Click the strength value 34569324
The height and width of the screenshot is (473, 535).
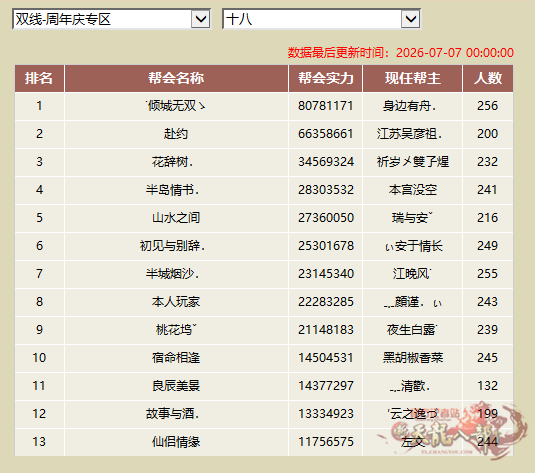pyautogui.click(x=326, y=162)
